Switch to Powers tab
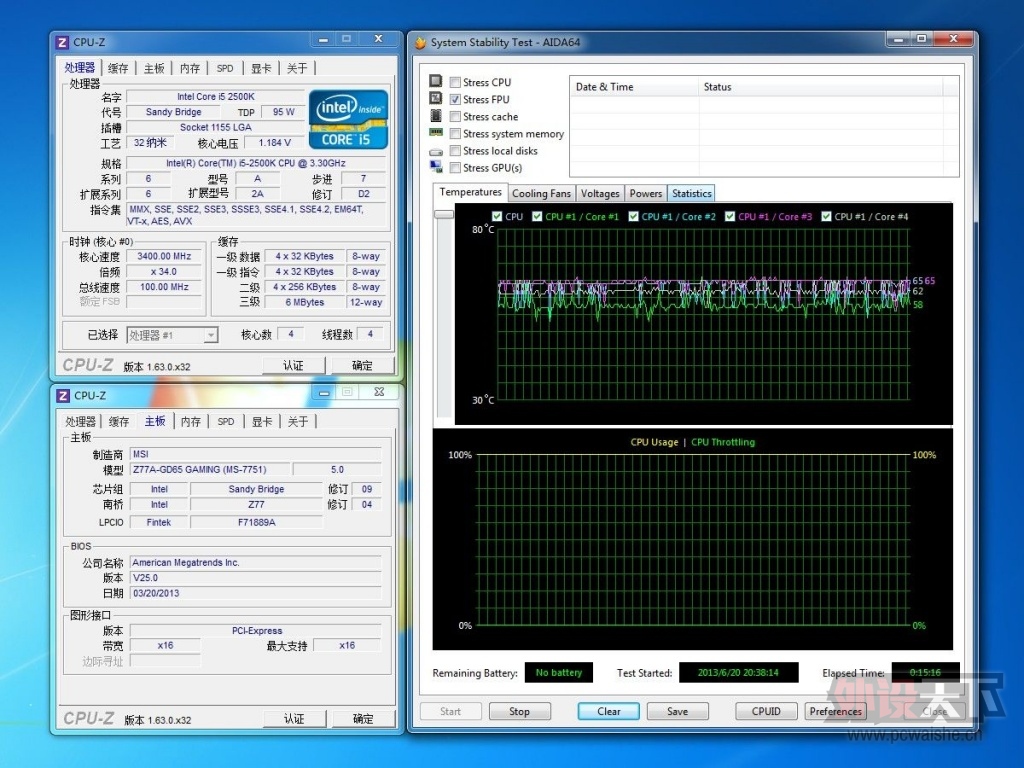The width and height of the screenshot is (1024, 768). 646,193
